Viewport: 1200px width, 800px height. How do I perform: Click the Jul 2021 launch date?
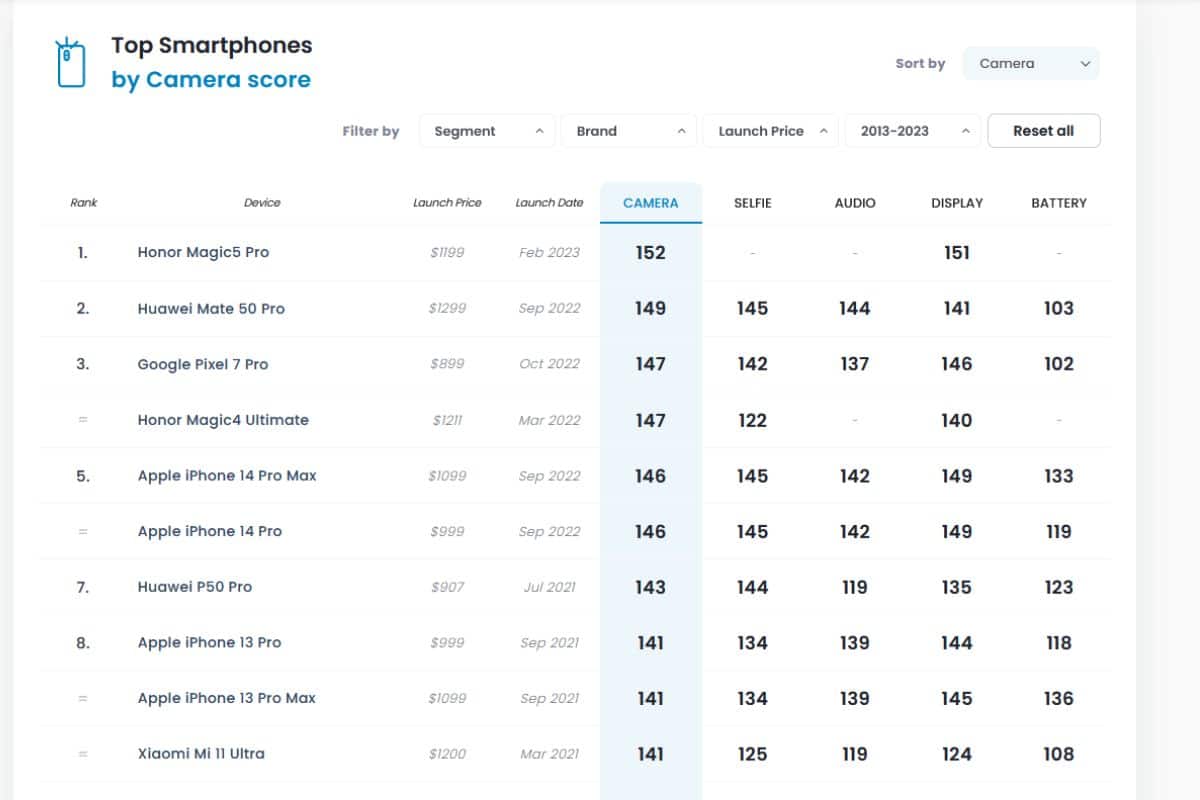point(549,587)
